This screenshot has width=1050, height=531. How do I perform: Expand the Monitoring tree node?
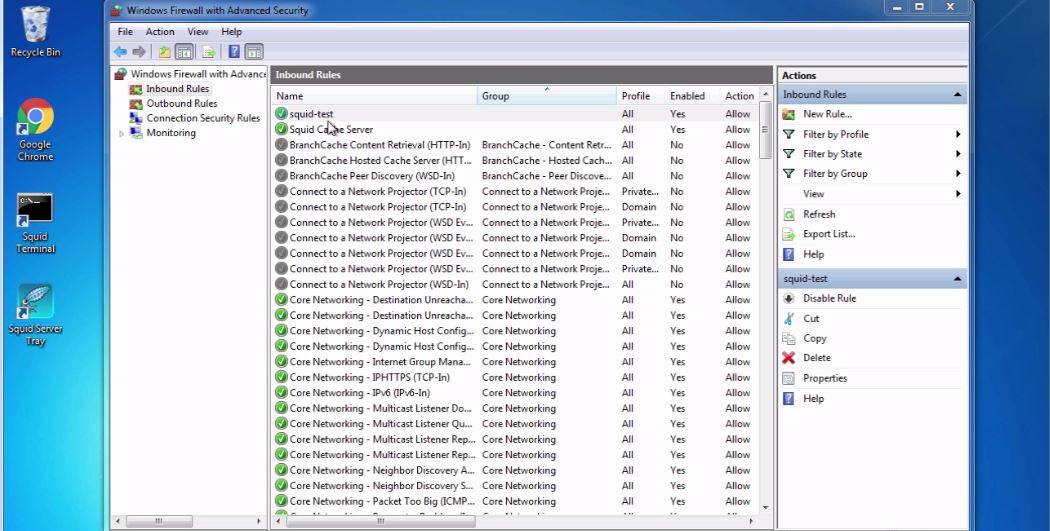tap(121, 134)
